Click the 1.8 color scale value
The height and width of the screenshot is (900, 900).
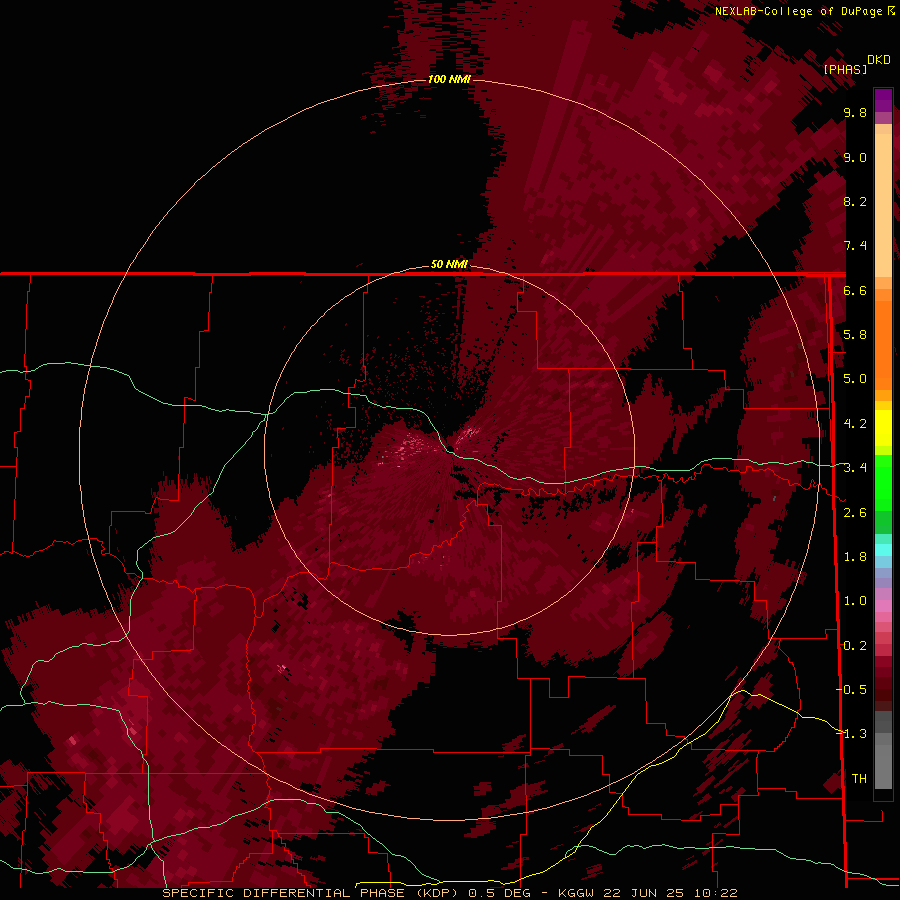(x=855, y=557)
